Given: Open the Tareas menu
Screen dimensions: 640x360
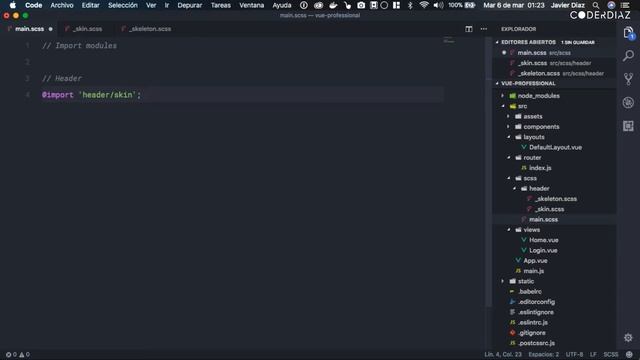Looking at the screenshot, I should (x=220, y=5).
